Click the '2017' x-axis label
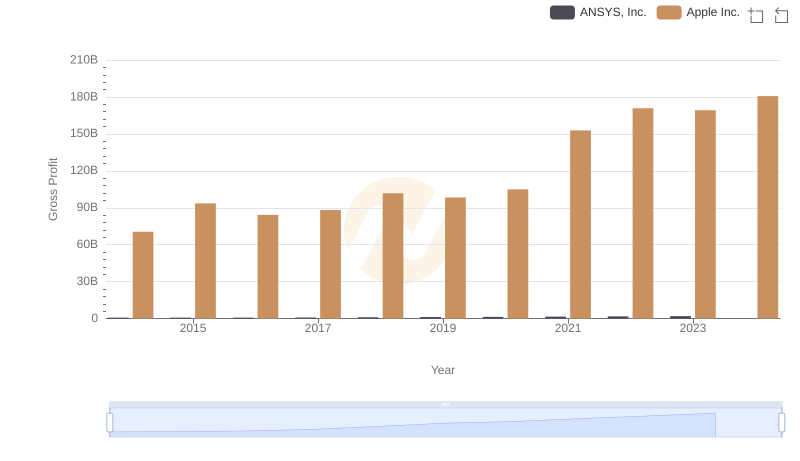 pos(318,328)
